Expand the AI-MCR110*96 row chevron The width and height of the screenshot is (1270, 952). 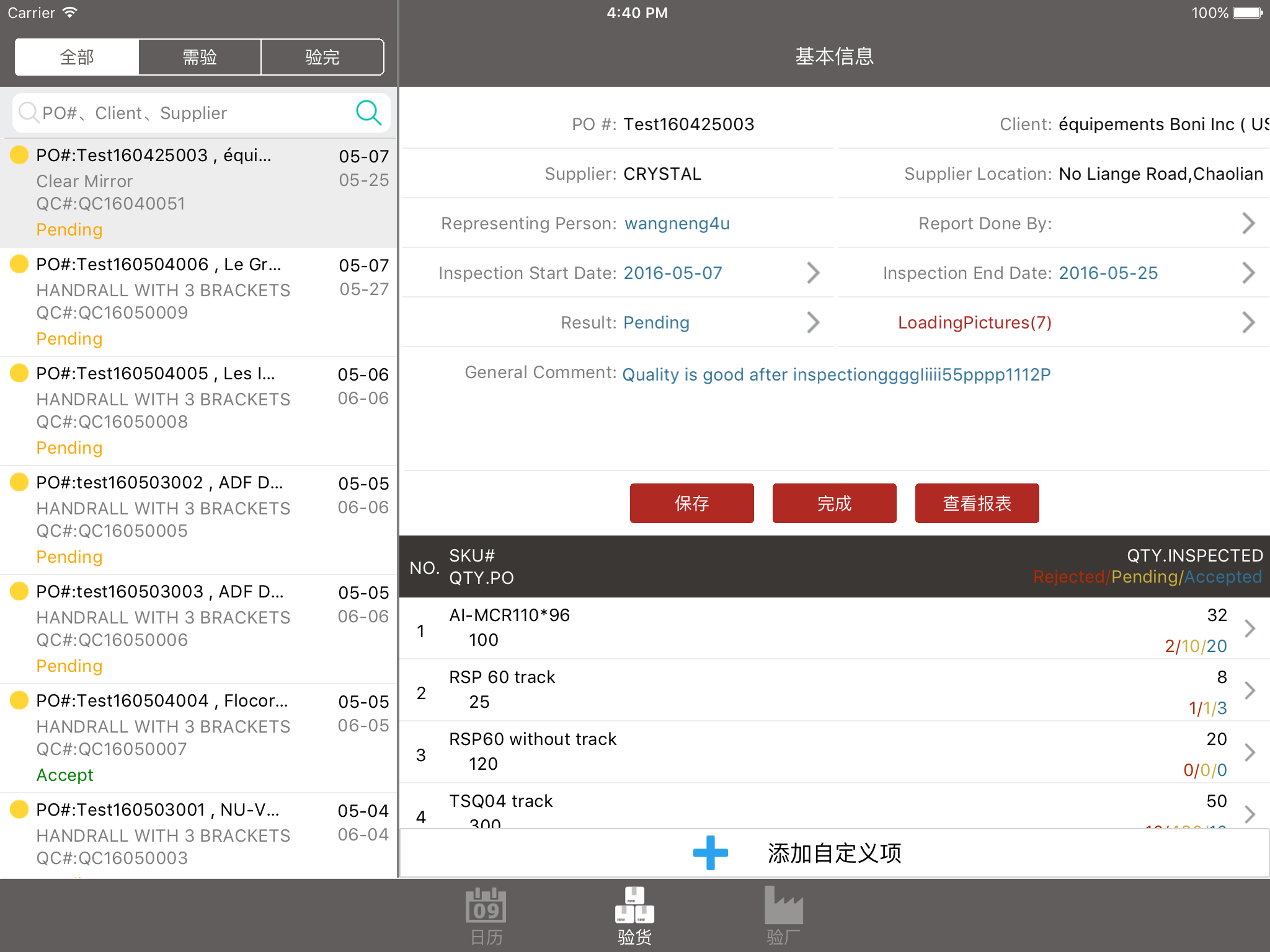pos(1250,628)
